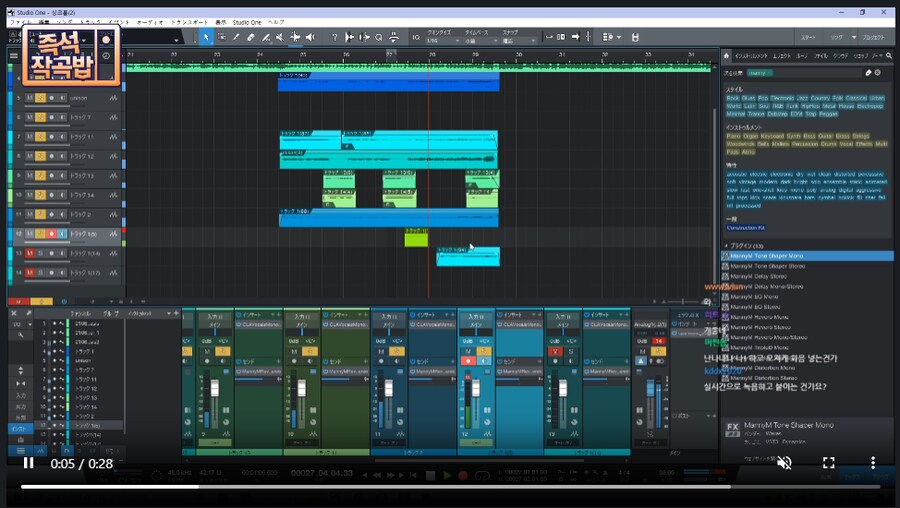Select トラック 12 in mixer channel list
The image size is (900, 508).
pos(85,389)
